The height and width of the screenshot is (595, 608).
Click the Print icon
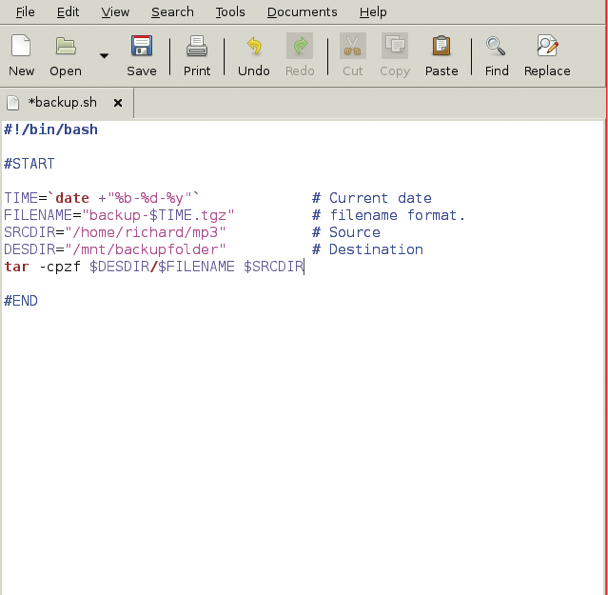197,55
